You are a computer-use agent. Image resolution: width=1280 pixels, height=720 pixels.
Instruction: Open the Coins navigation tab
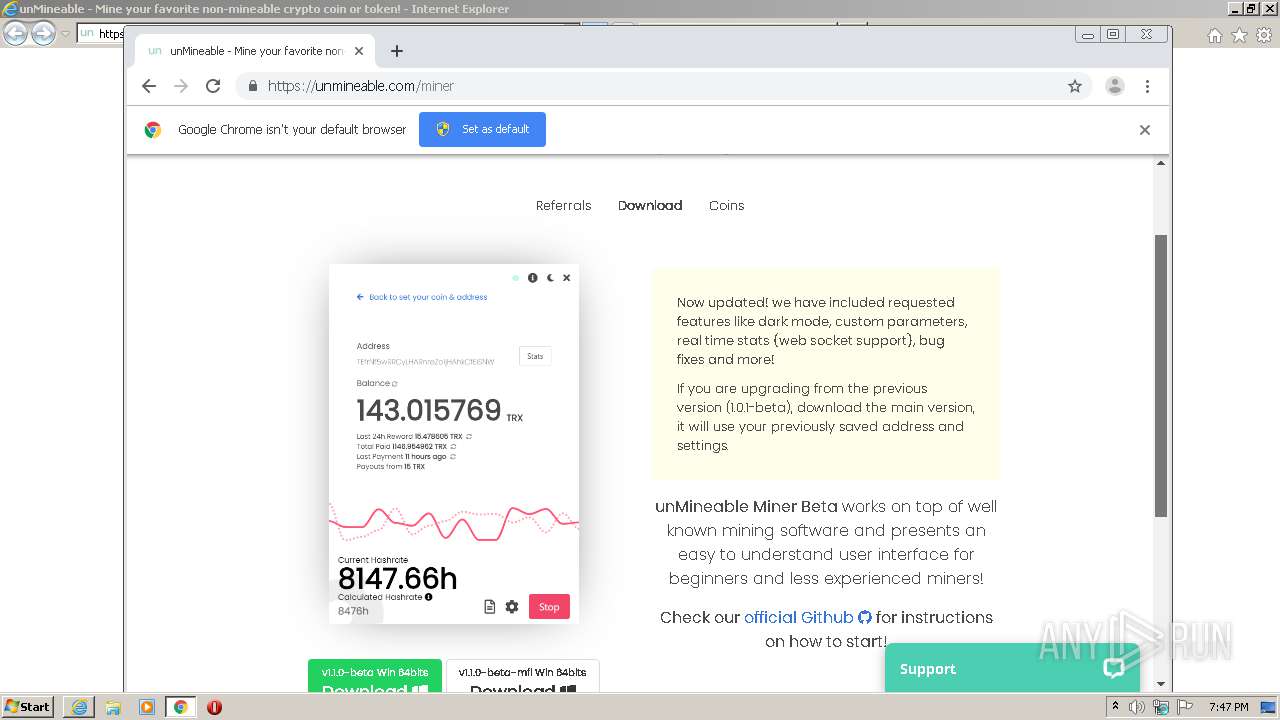tap(727, 205)
